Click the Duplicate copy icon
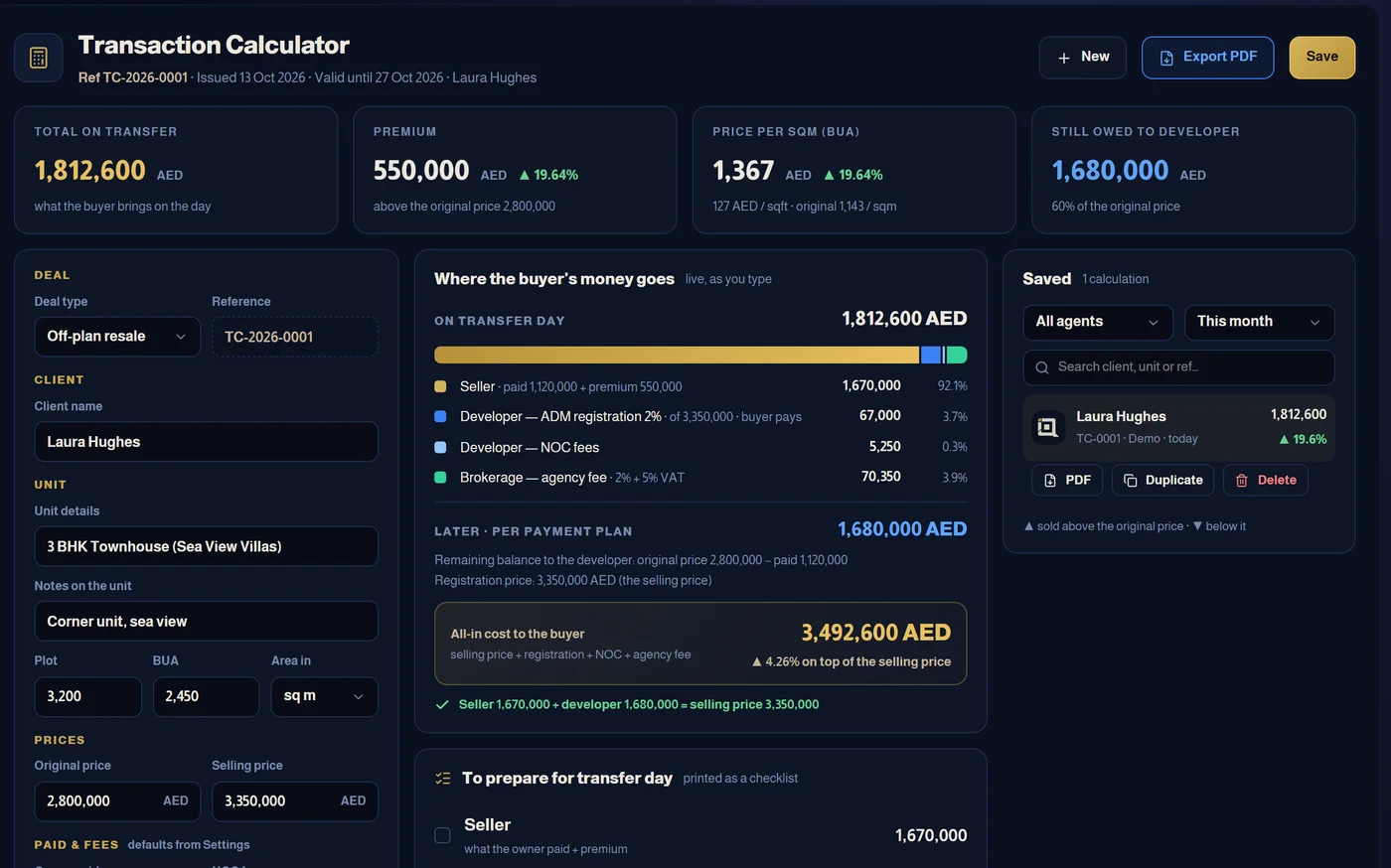 pos(1131,481)
